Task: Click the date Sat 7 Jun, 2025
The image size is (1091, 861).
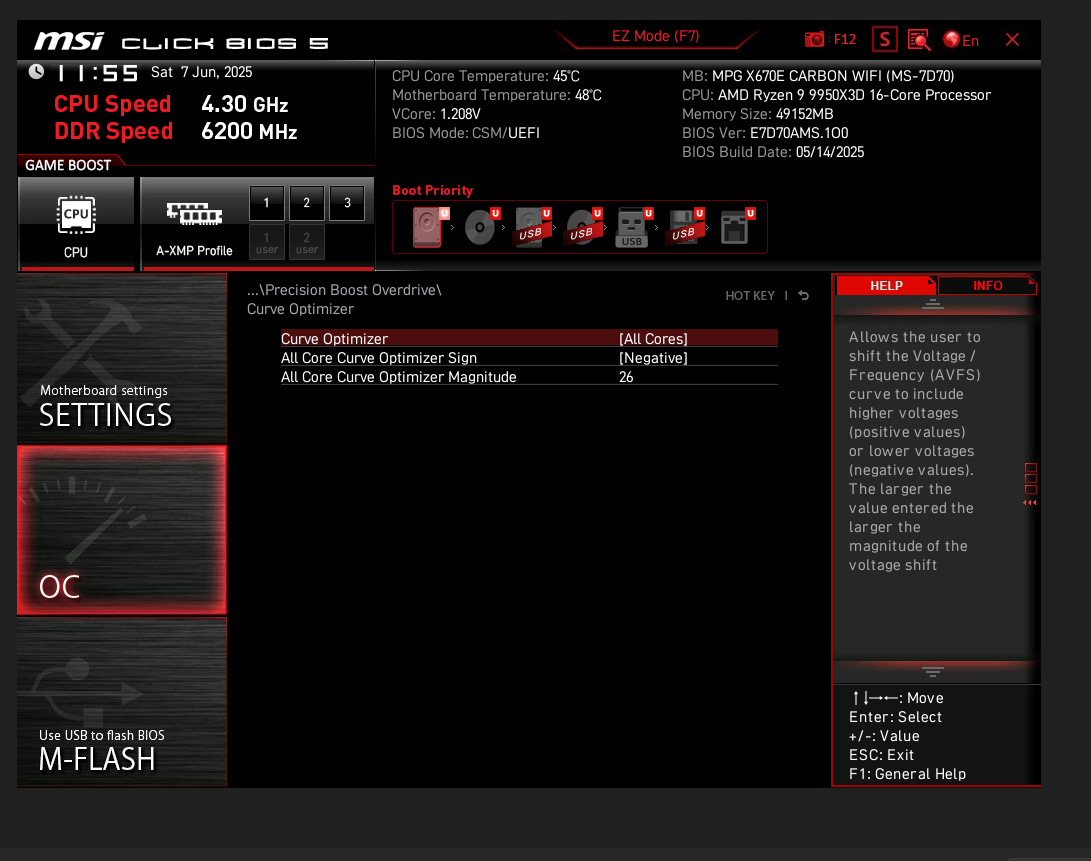Action: tap(201, 72)
